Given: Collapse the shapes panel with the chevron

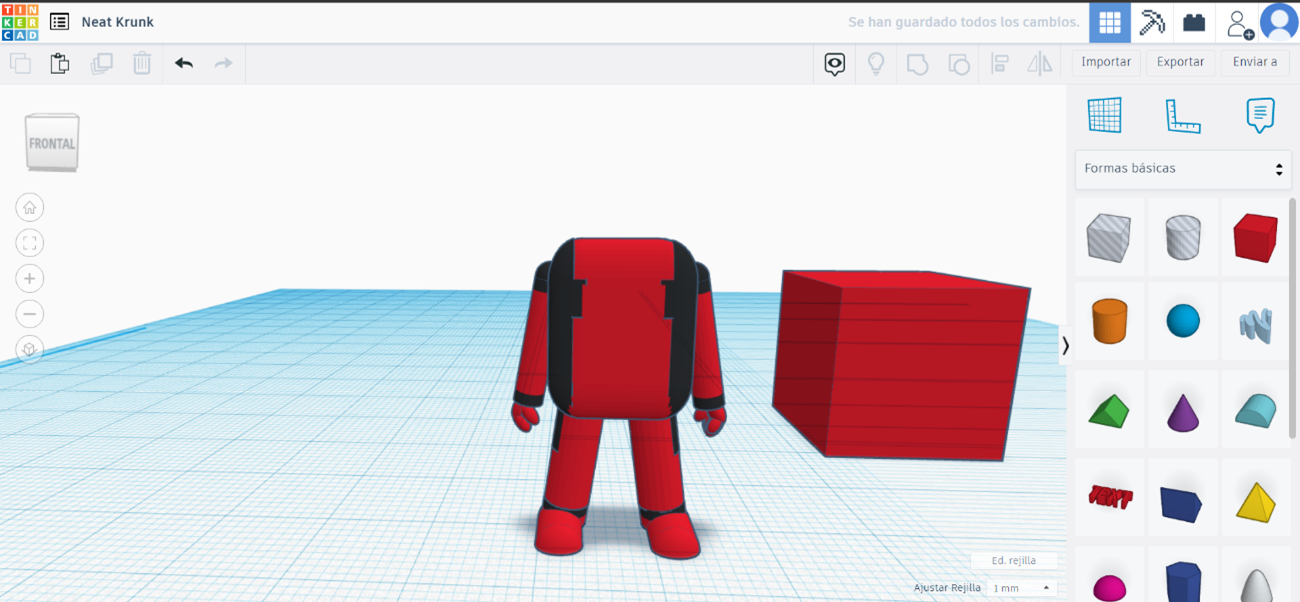Looking at the screenshot, I should pos(1065,347).
